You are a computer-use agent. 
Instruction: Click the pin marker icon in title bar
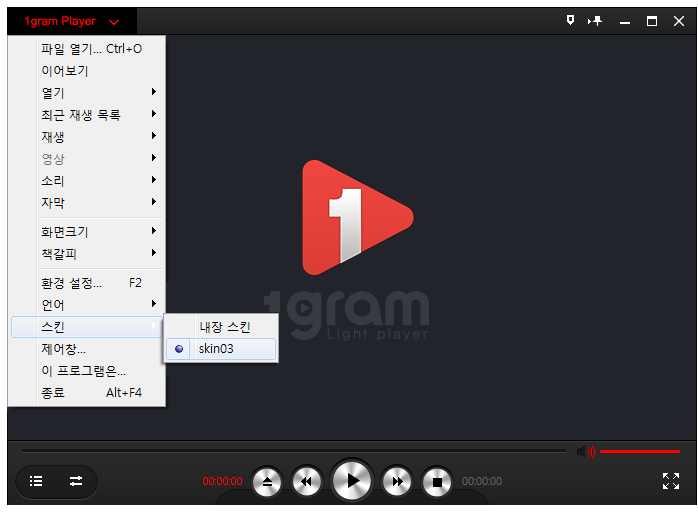(570, 20)
